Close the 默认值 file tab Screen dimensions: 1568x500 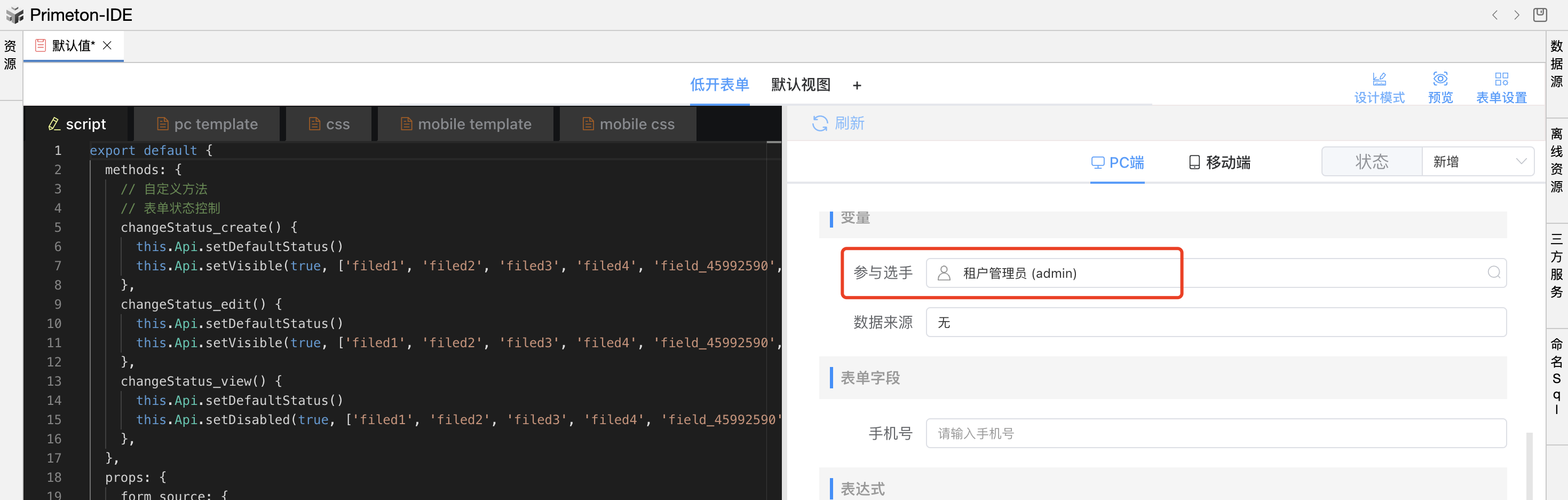pyautogui.click(x=107, y=46)
